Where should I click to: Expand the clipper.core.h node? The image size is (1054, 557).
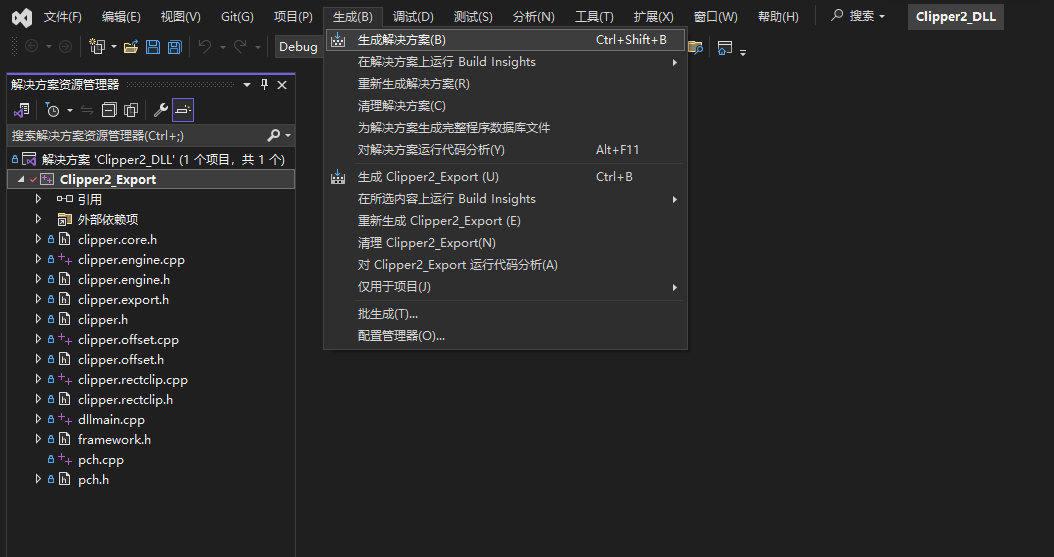(38, 239)
